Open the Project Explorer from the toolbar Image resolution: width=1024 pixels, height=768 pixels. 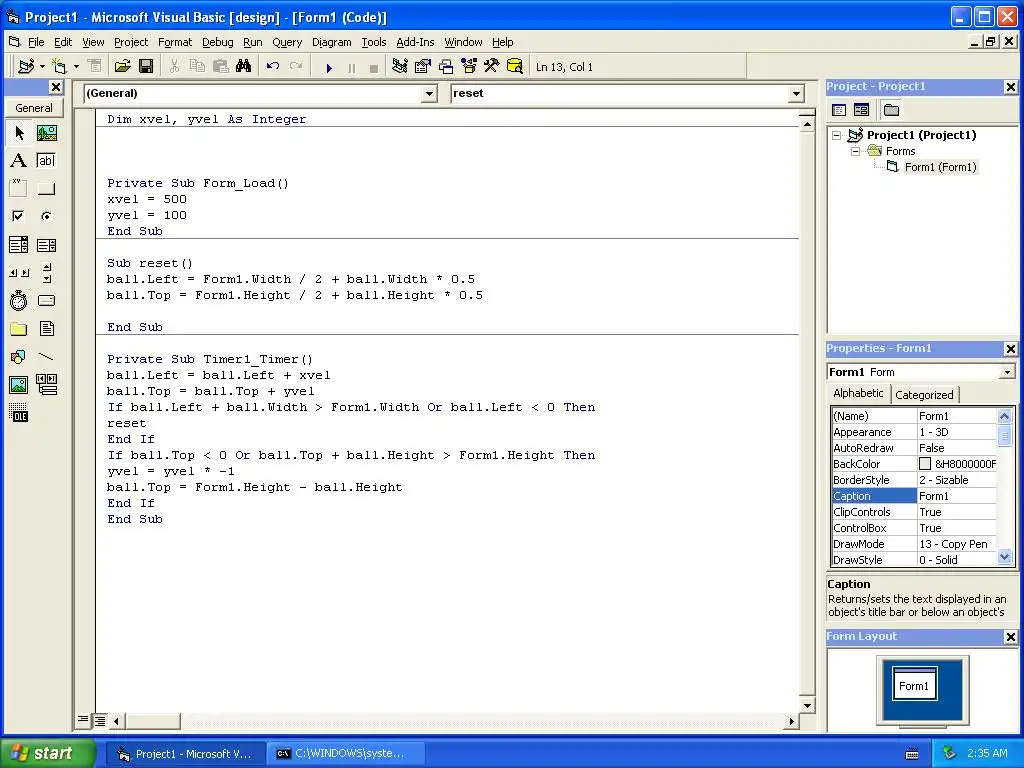pos(400,66)
